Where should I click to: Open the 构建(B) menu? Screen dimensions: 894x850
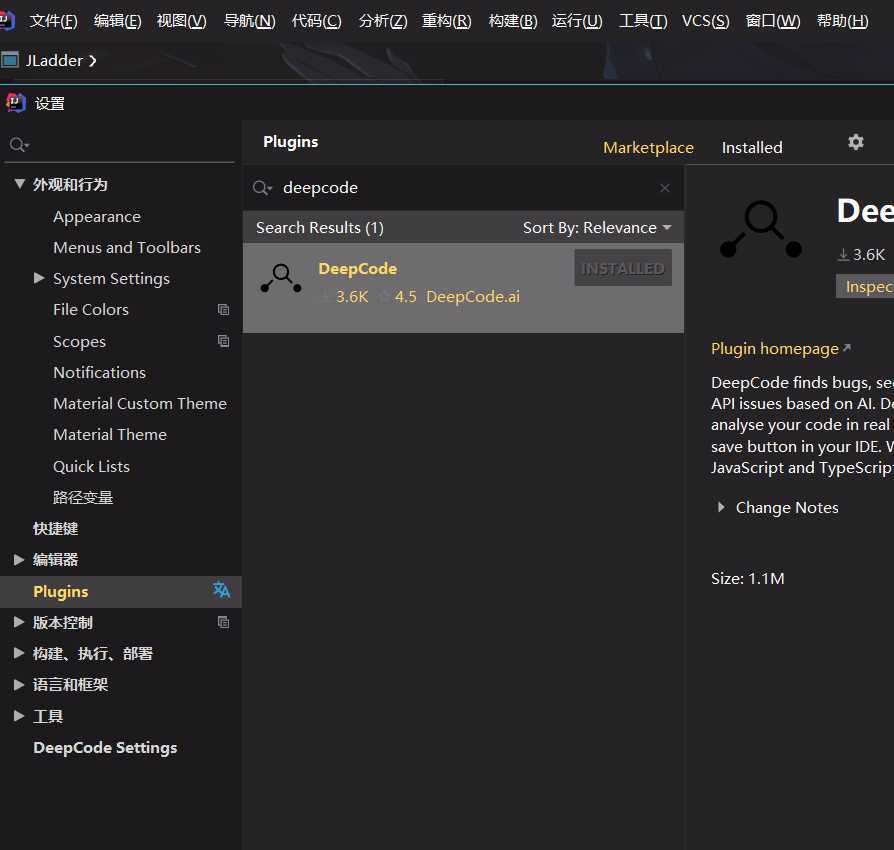pyautogui.click(x=513, y=21)
